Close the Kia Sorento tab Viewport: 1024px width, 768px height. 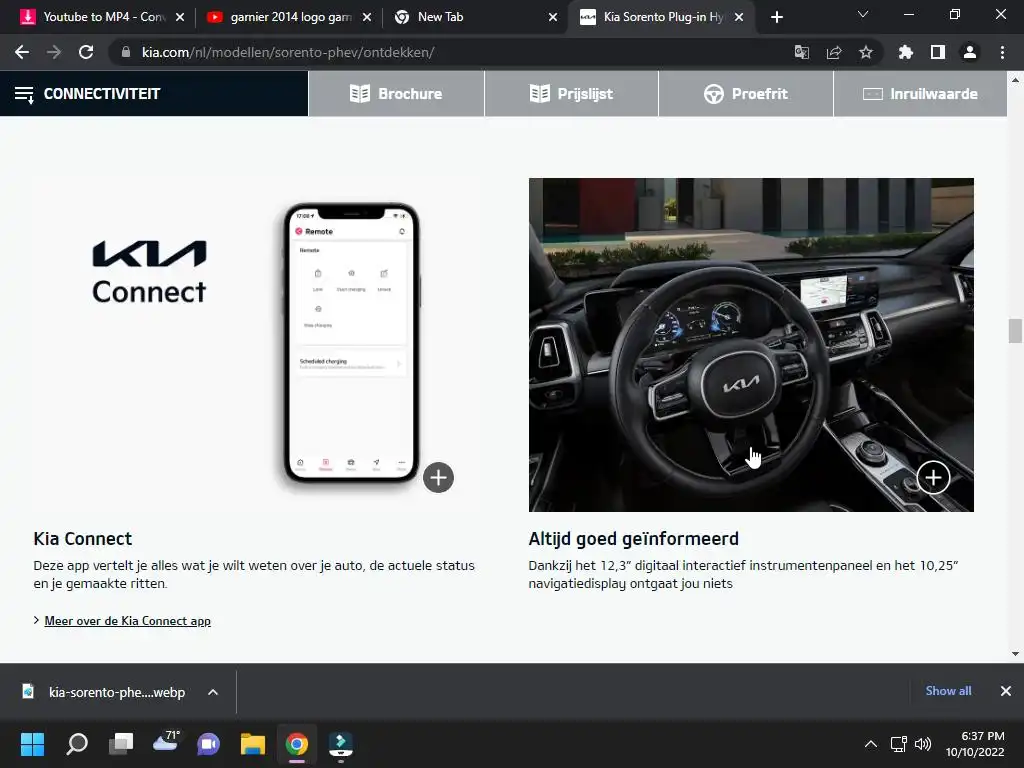click(x=739, y=17)
